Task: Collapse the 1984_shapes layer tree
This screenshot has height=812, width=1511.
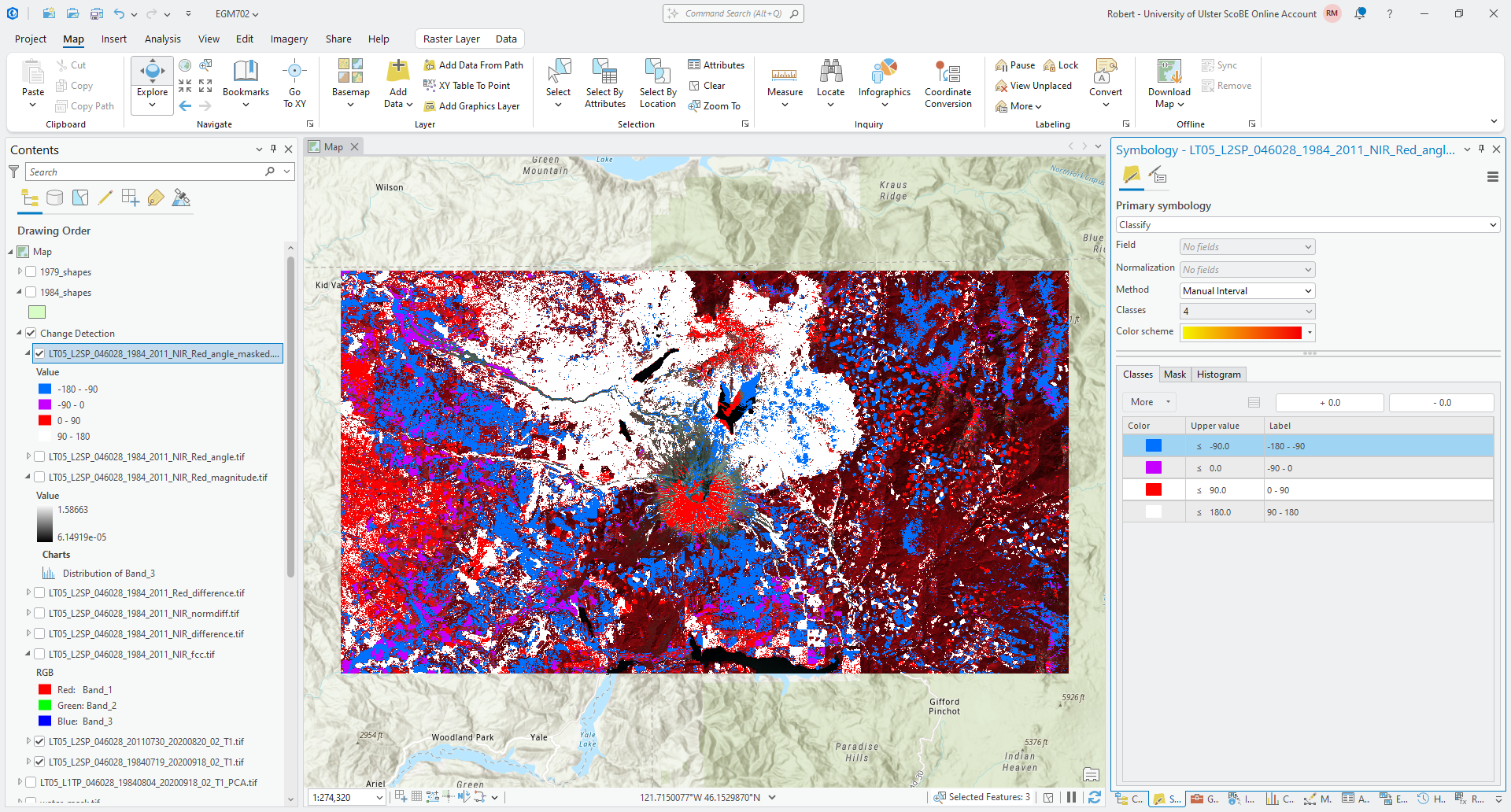Action: [20, 292]
